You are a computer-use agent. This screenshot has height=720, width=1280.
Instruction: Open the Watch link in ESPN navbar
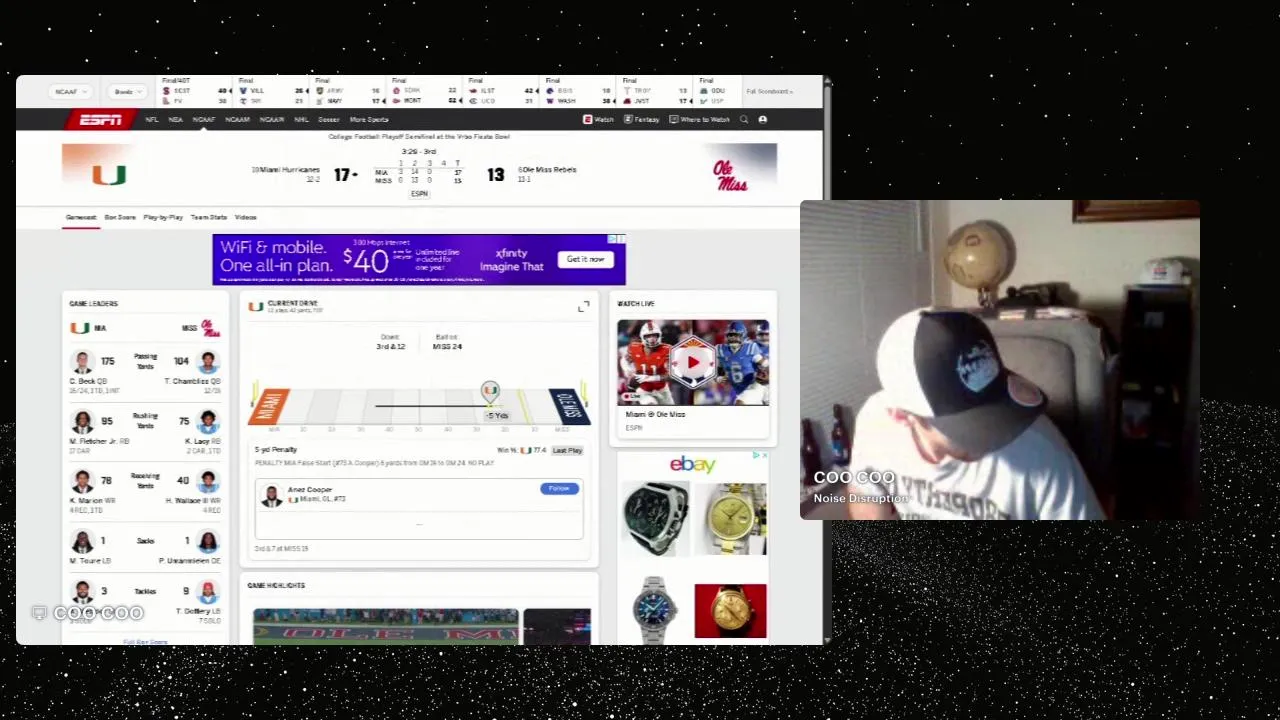[599, 120]
